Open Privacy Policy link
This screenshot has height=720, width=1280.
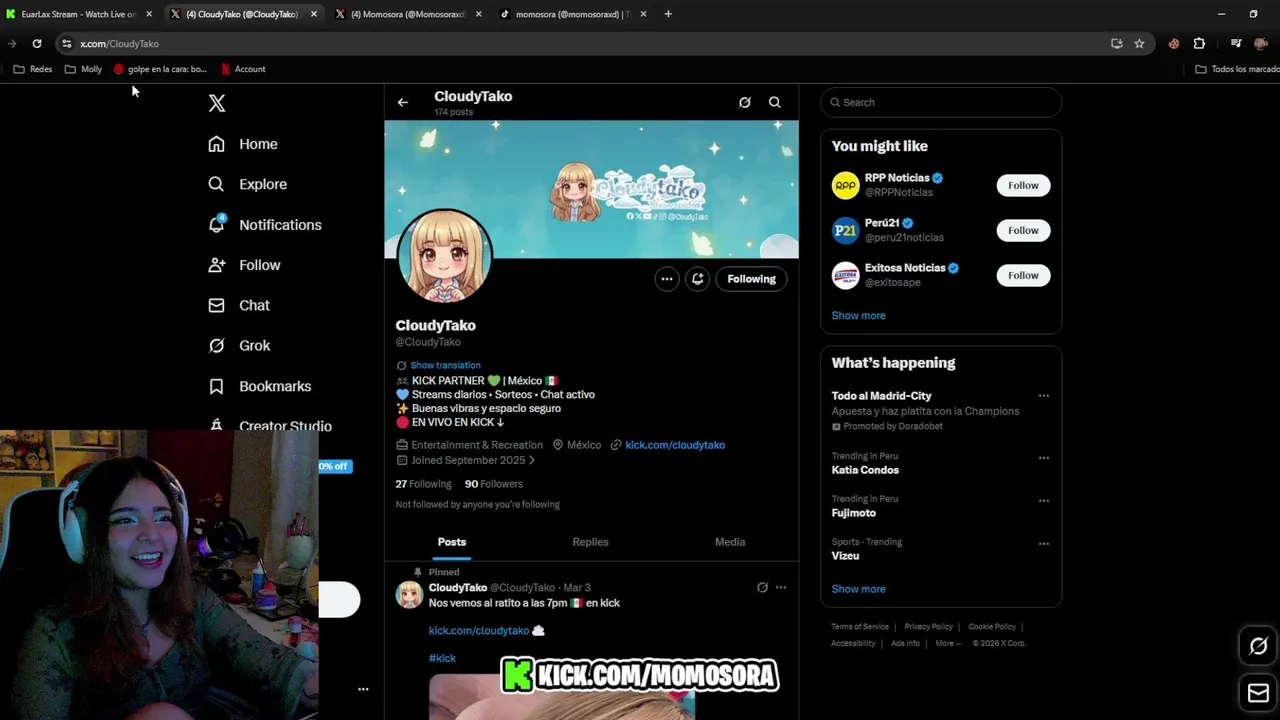[x=928, y=627]
